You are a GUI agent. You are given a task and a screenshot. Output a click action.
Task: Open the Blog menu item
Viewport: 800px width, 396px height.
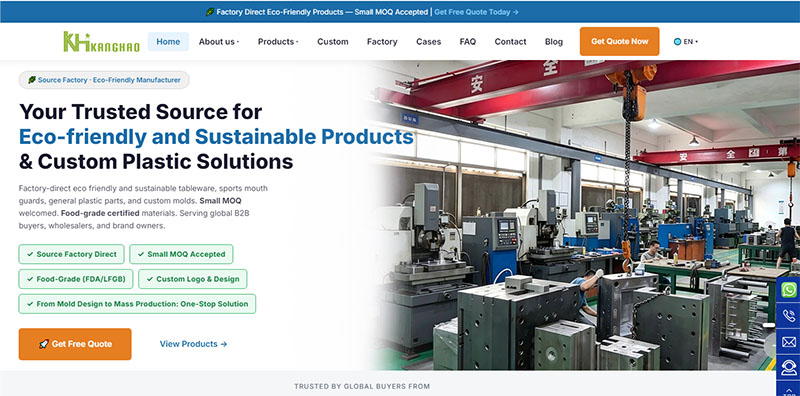(554, 42)
